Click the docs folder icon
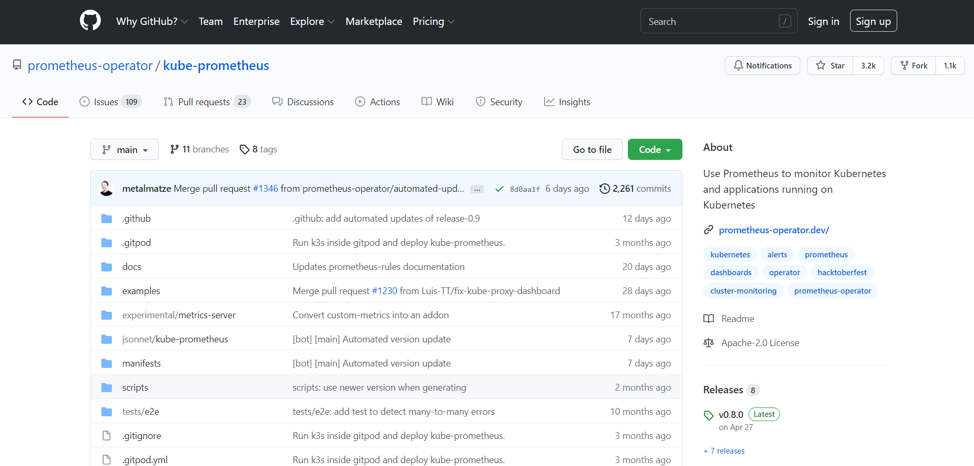 [x=107, y=267]
